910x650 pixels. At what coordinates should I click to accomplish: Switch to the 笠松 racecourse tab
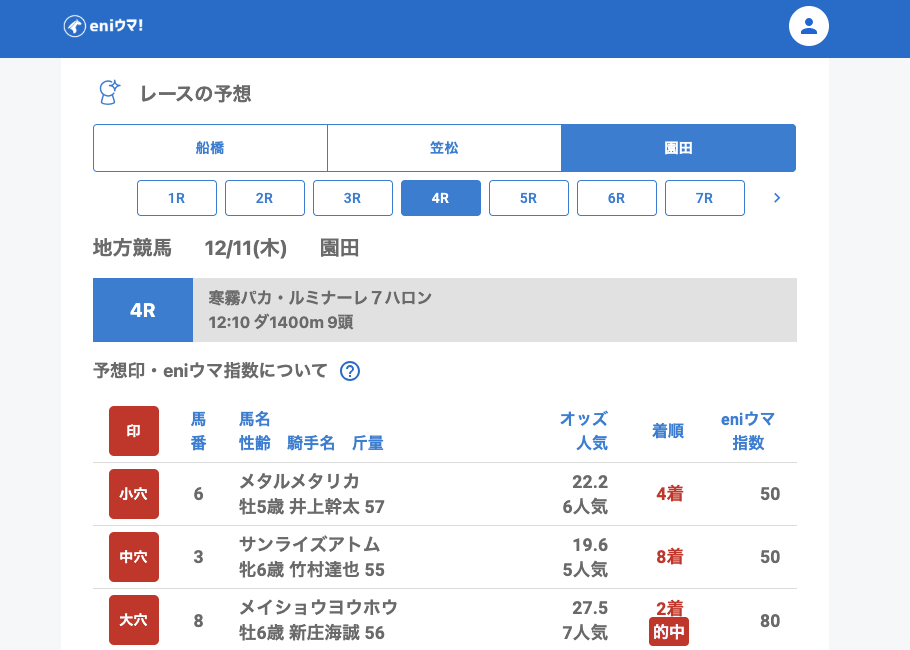click(x=444, y=148)
